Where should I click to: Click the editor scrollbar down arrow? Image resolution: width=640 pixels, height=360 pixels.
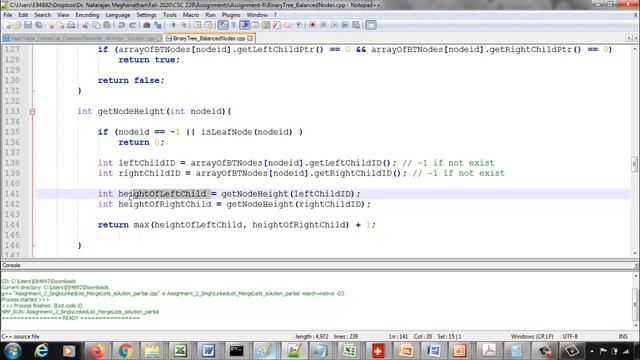[635, 253]
